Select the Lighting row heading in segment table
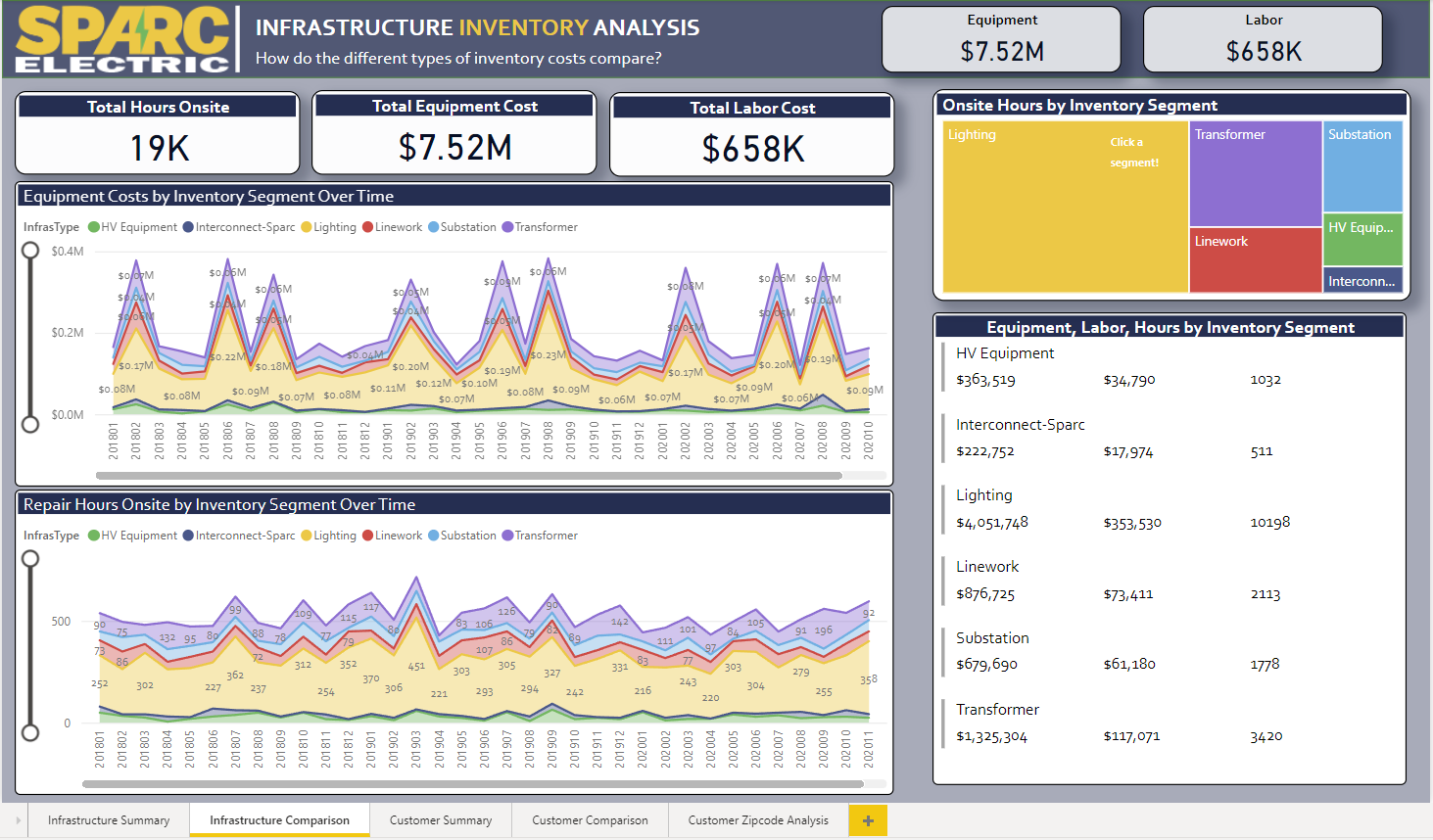Image resolution: width=1433 pixels, height=840 pixels. tap(984, 495)
